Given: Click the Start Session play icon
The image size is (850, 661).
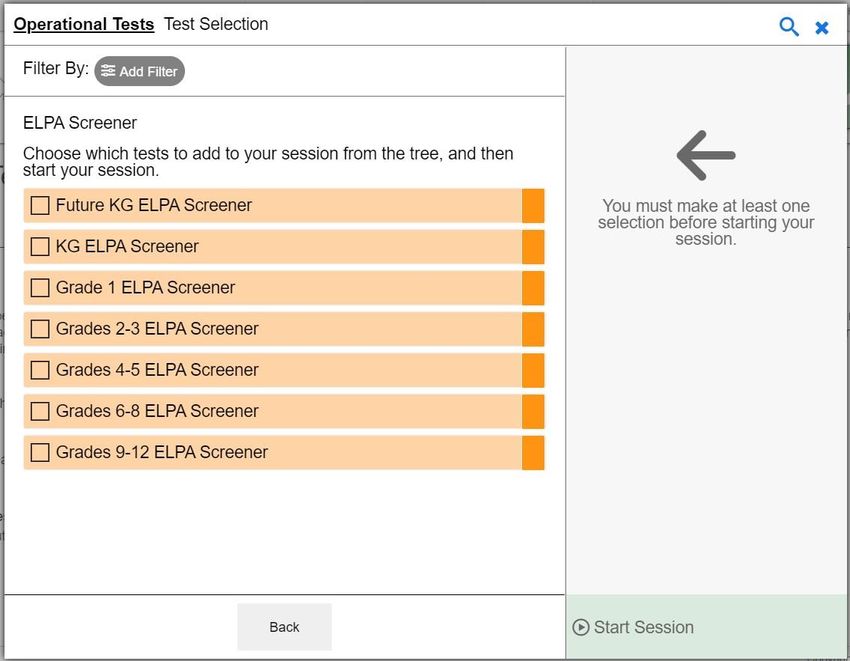Looking at the screenshot, I should click(581, 627).
